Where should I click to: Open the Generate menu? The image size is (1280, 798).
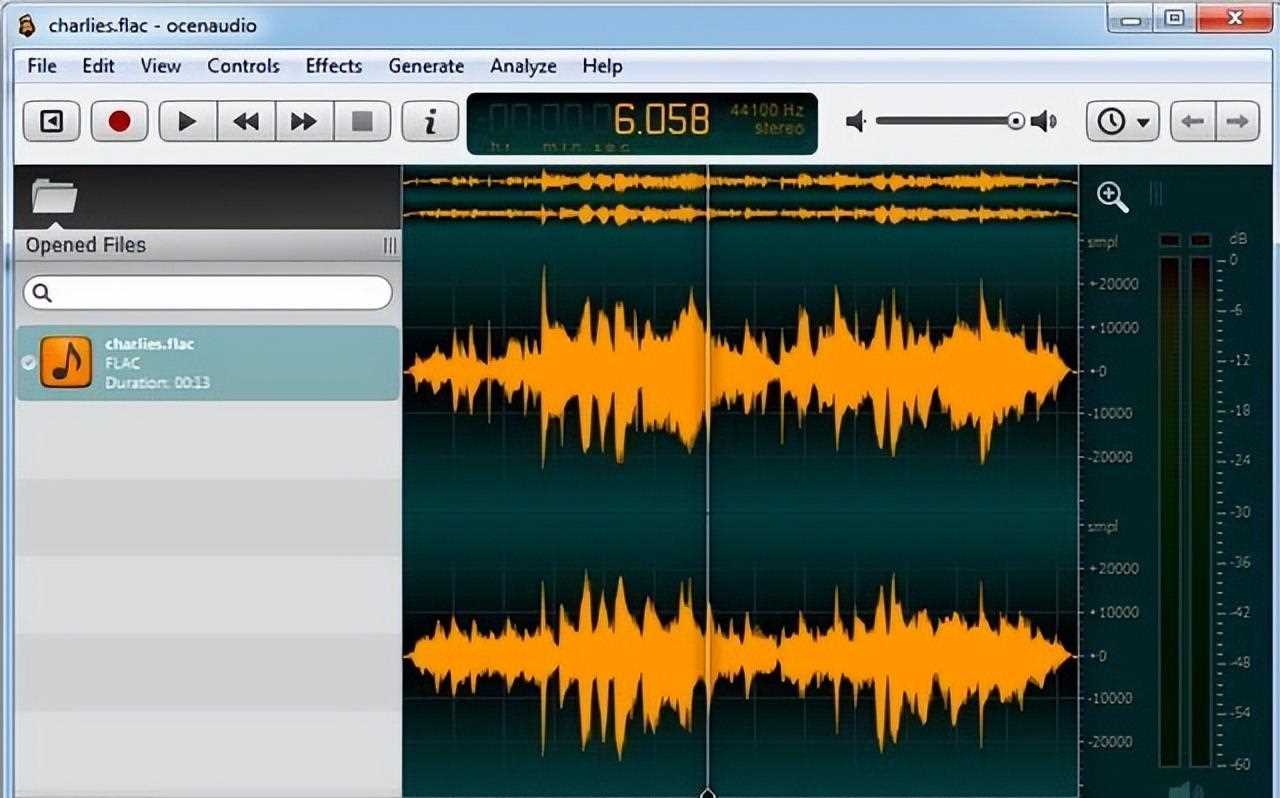pyautogui.click(x=426, y=66)
